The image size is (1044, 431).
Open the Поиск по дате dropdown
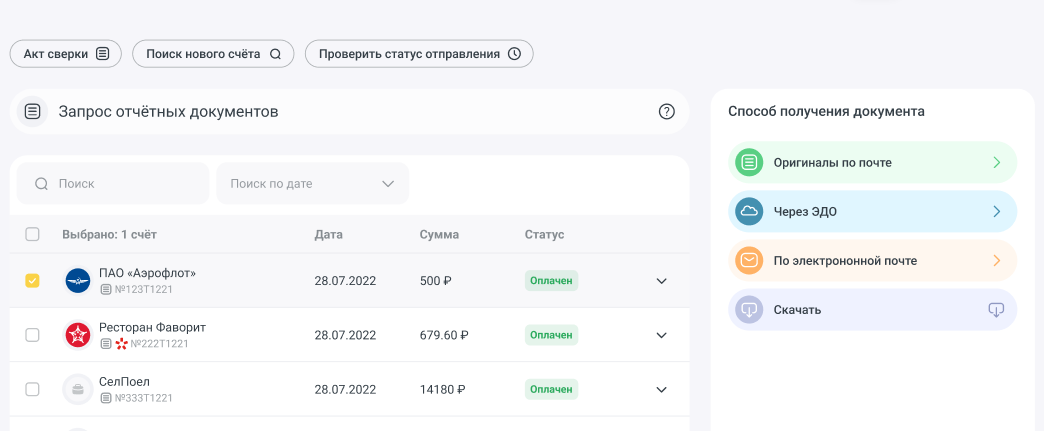(x=312, y=184)
